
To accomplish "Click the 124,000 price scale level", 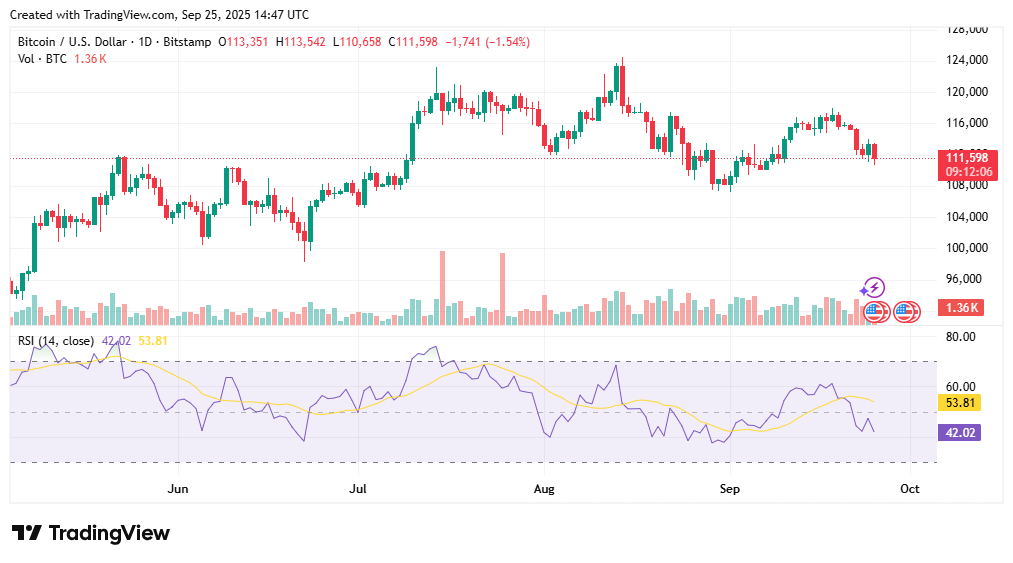I will point(967,60).
